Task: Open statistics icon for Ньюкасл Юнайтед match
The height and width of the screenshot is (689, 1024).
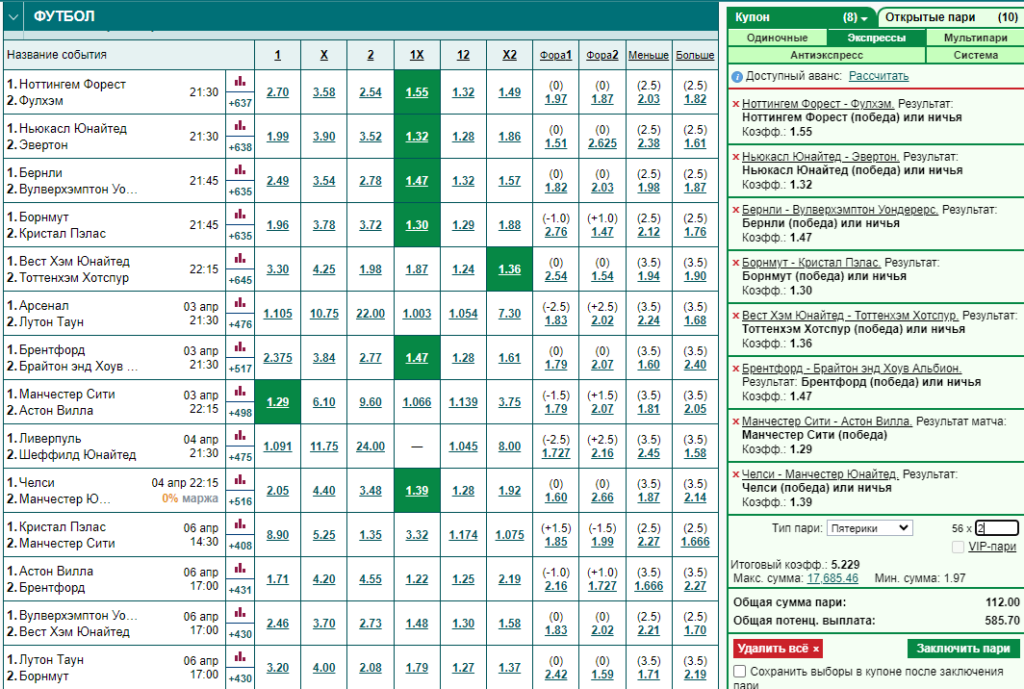Action: point(240,126)
